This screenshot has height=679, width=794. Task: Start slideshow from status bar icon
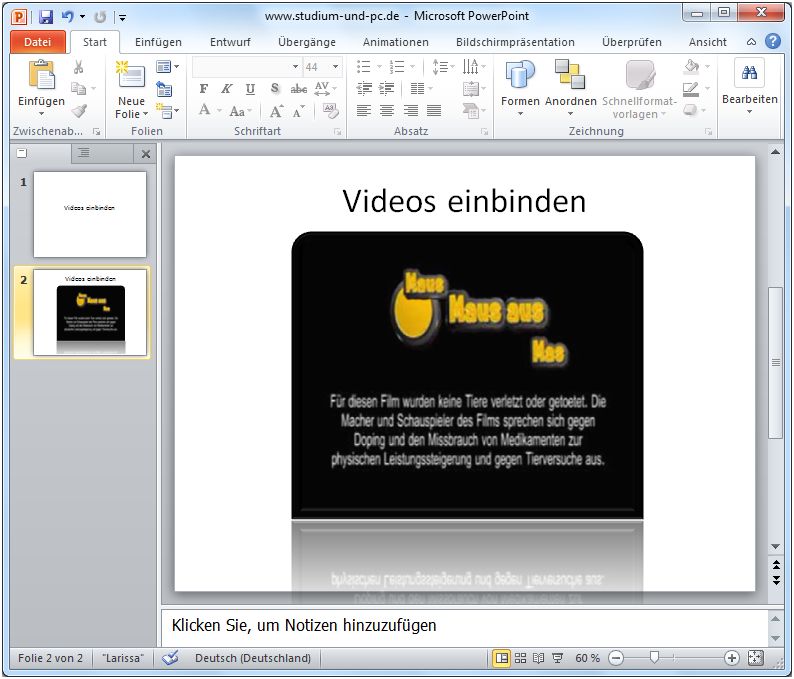pos(558,658)
